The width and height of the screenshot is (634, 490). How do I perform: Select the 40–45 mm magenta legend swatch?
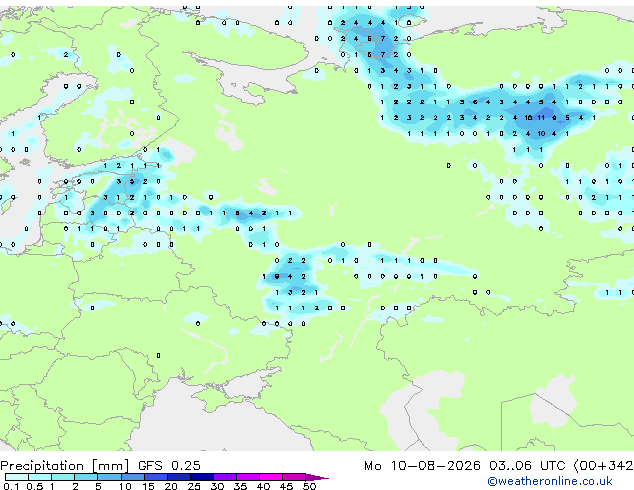[x=271, y=477]
